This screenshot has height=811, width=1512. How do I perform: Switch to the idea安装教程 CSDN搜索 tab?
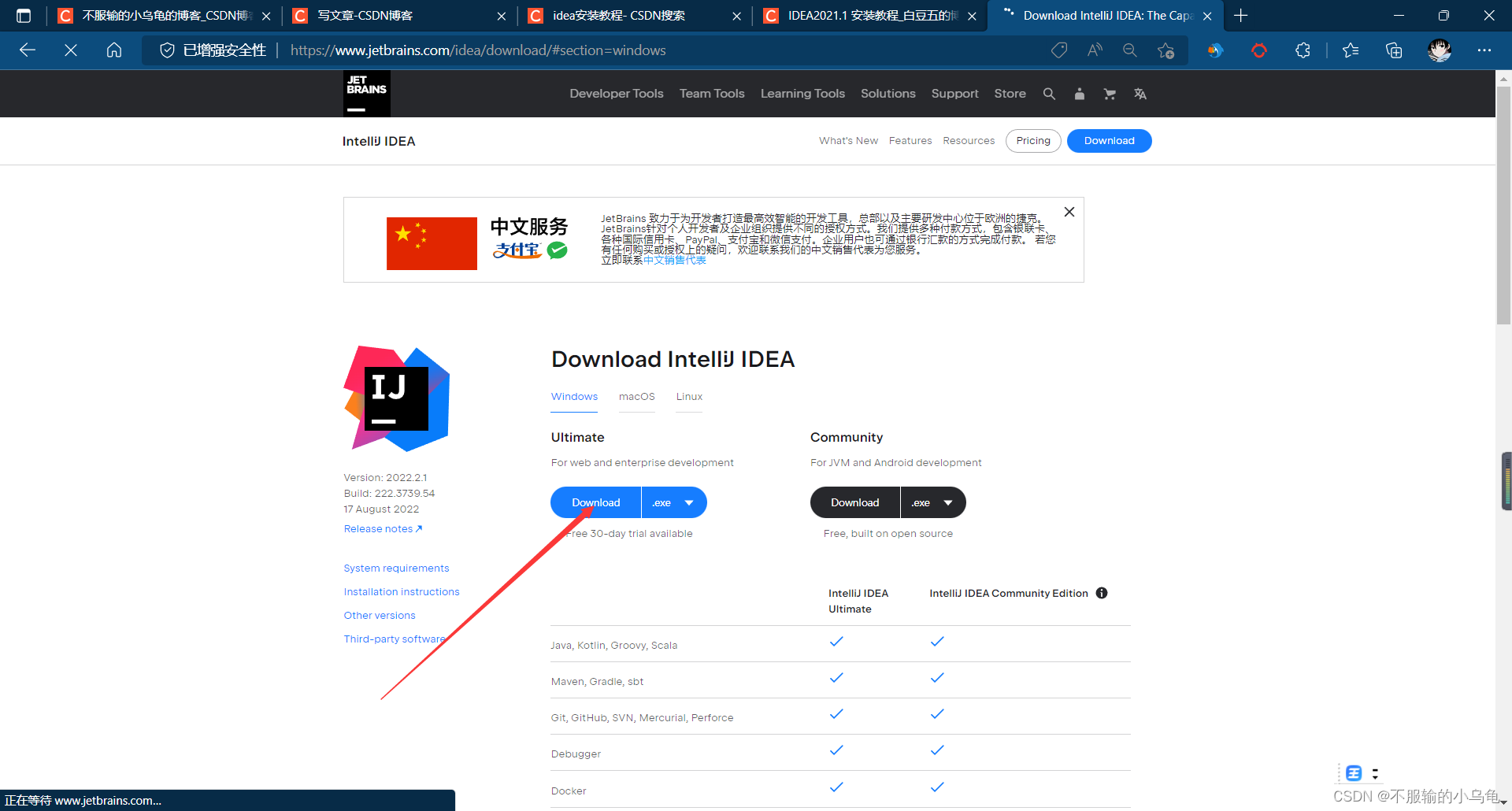point(634,16)
